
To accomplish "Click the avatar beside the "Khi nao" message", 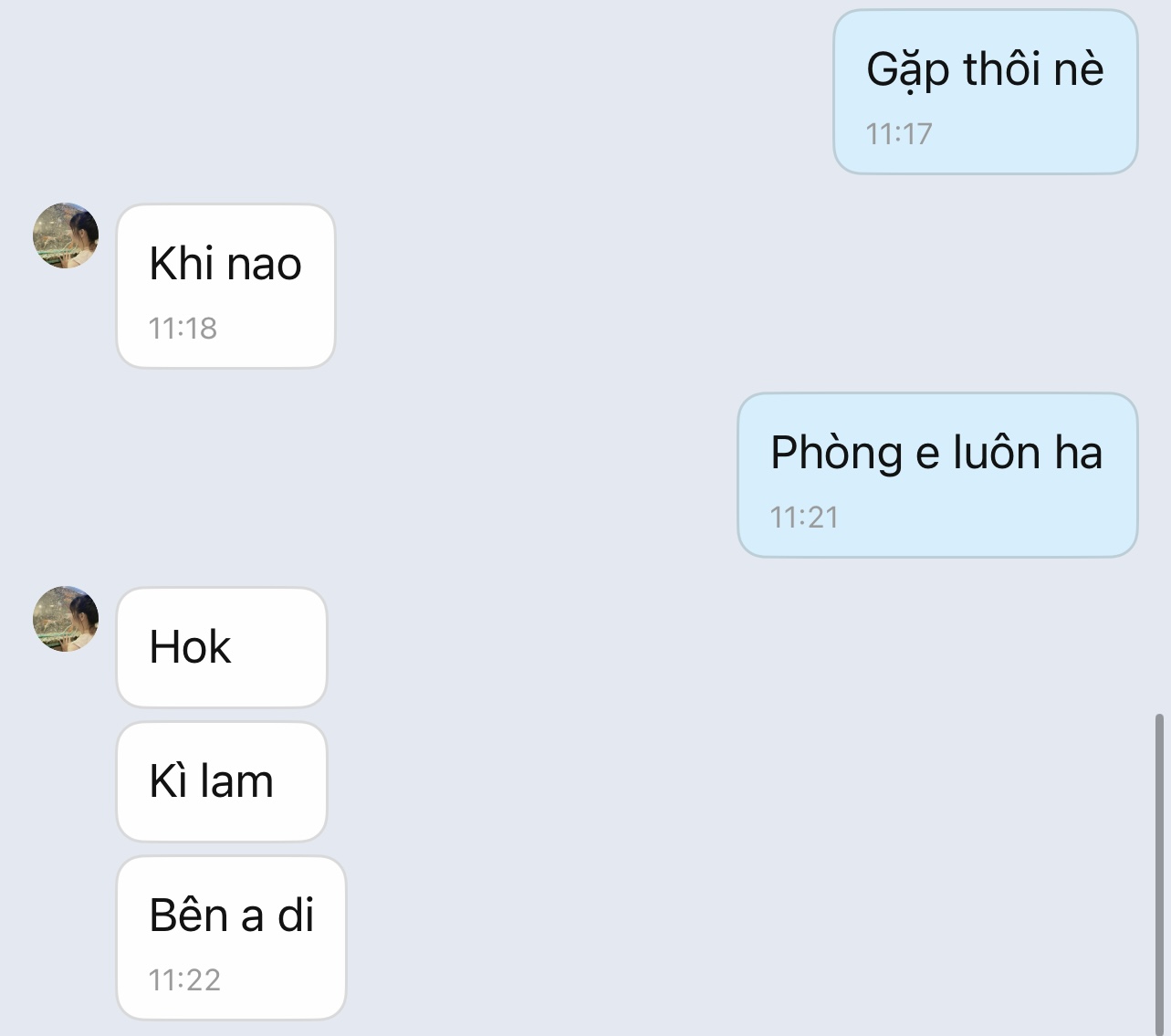I will (x=66, y=235).
